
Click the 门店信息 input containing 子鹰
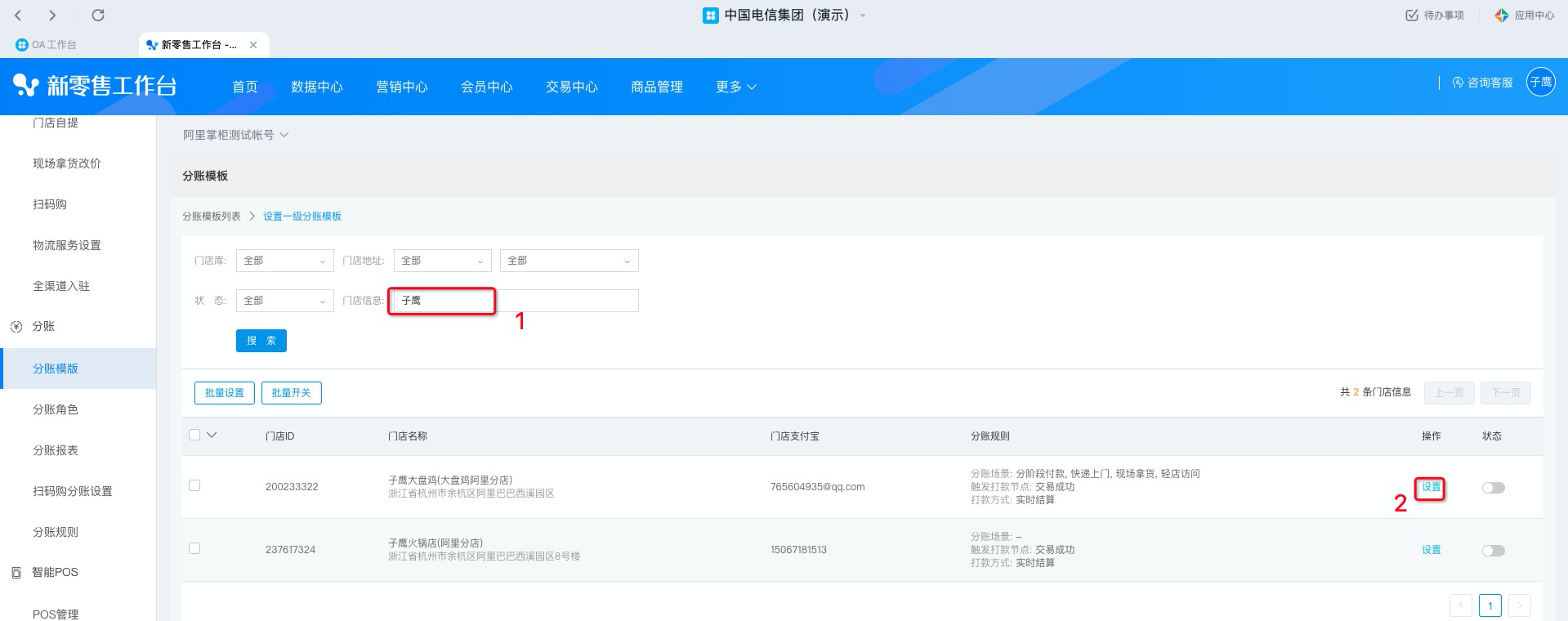click(x=515, y=301)
